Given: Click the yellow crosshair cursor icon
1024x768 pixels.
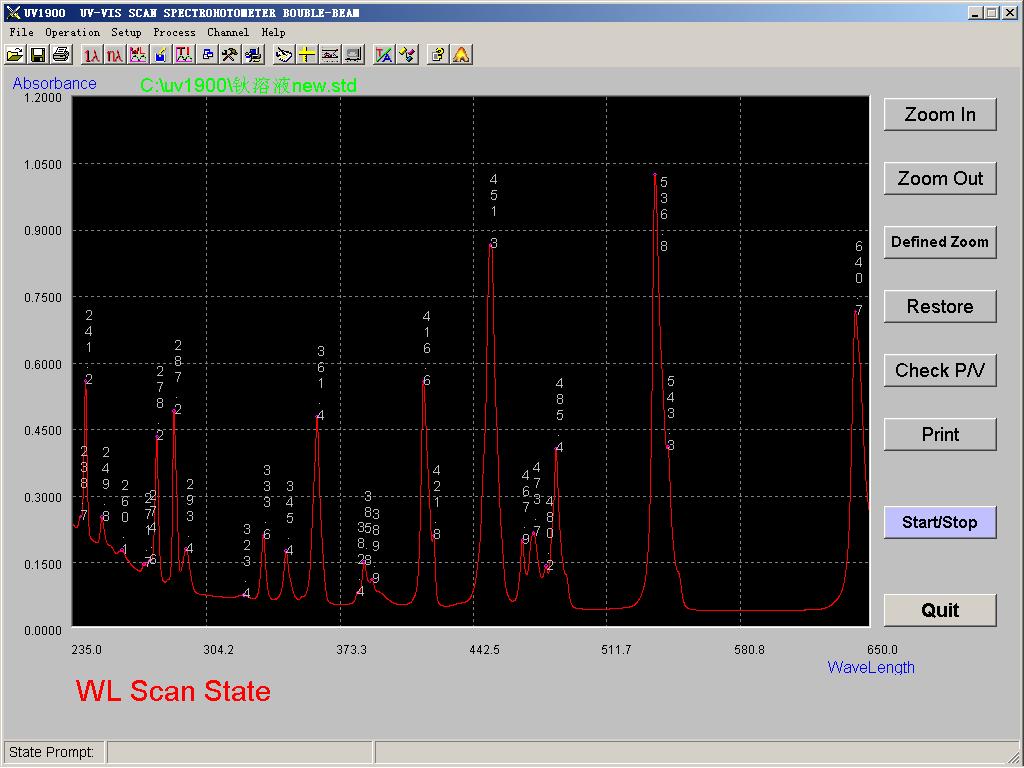Looking at the screenshot, I should click(307, 54).
